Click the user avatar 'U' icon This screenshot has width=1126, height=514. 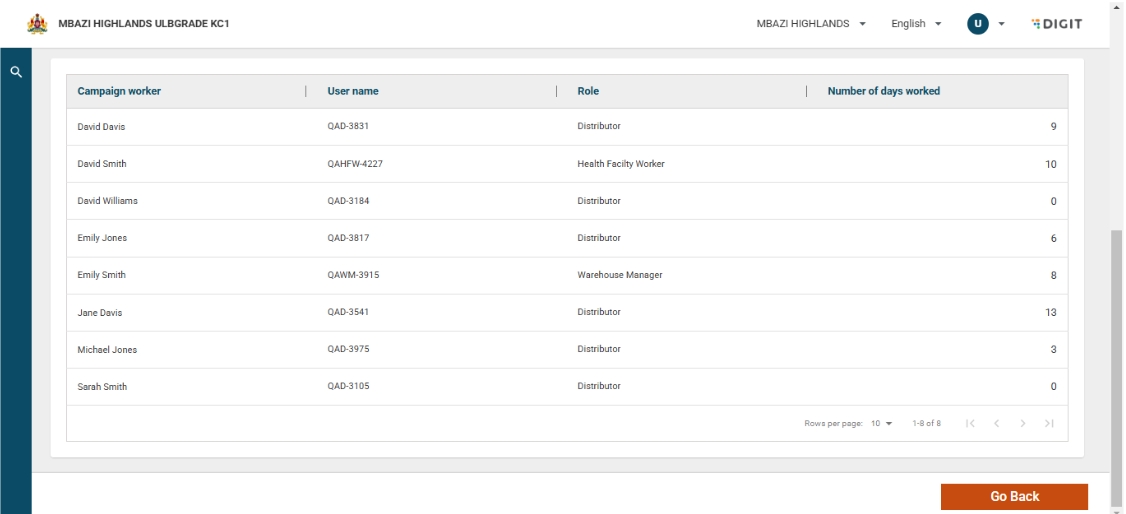(x=977, y=24)
